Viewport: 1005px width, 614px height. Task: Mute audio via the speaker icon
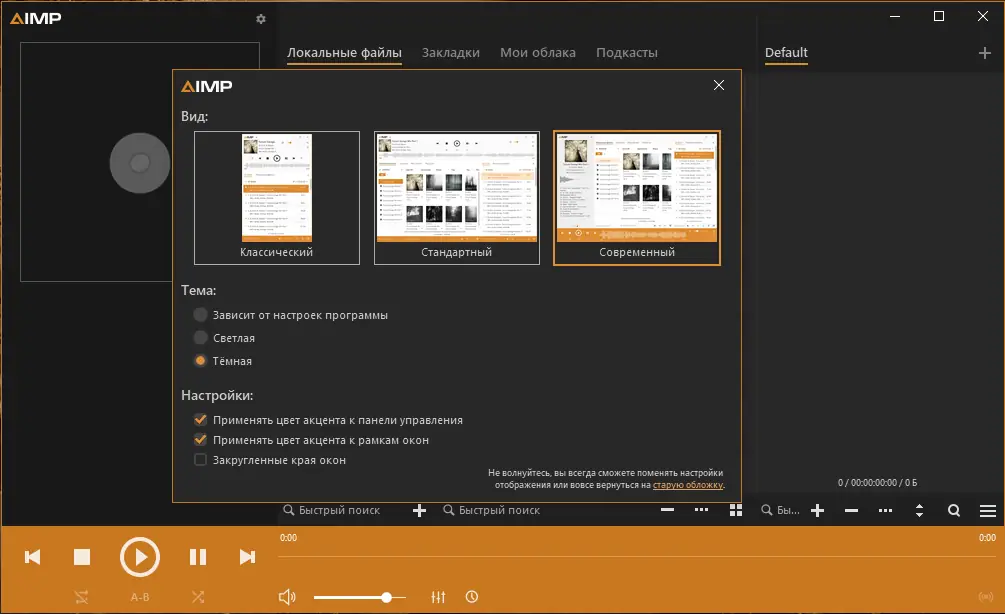tap(287, 596)
